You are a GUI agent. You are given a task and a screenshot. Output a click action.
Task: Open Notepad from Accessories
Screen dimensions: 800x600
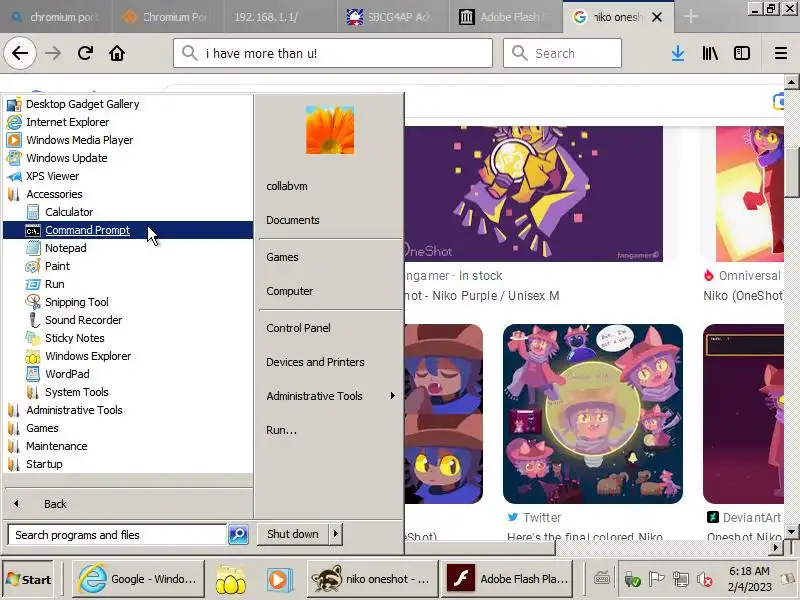pyautogui.click(x=128, y=248)
